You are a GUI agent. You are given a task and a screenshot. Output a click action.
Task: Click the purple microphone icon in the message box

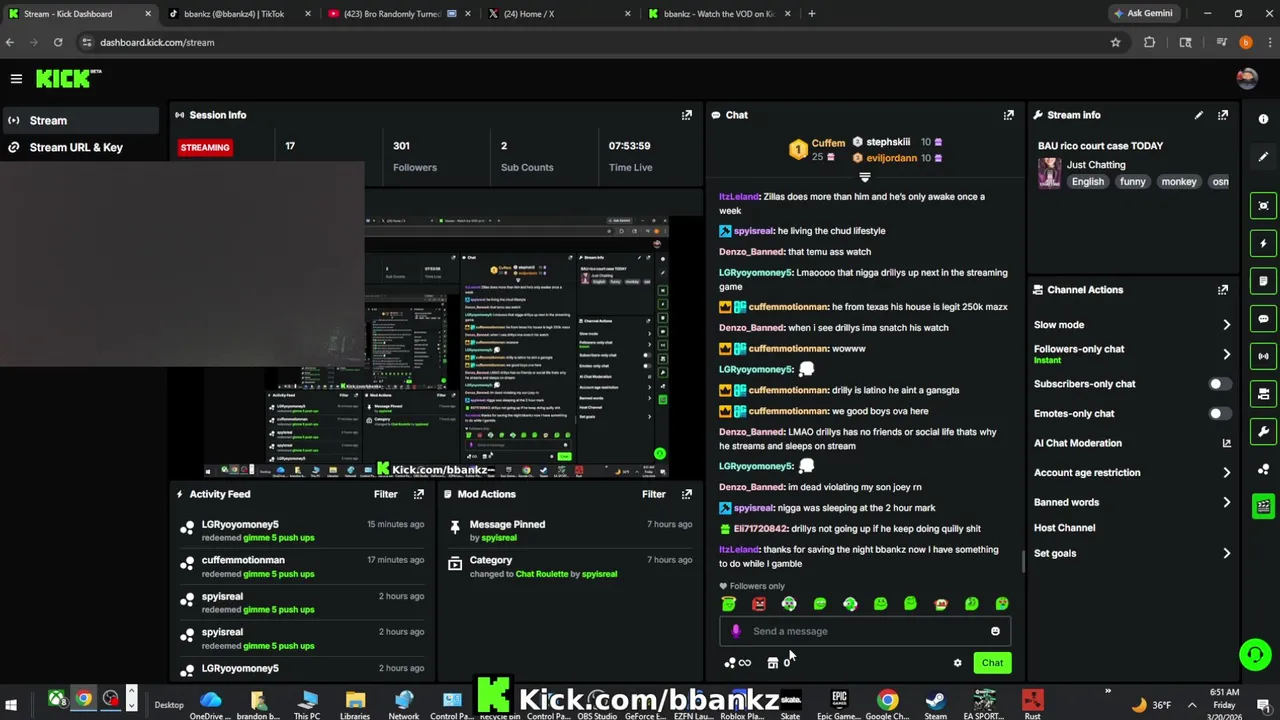point(736,631)
